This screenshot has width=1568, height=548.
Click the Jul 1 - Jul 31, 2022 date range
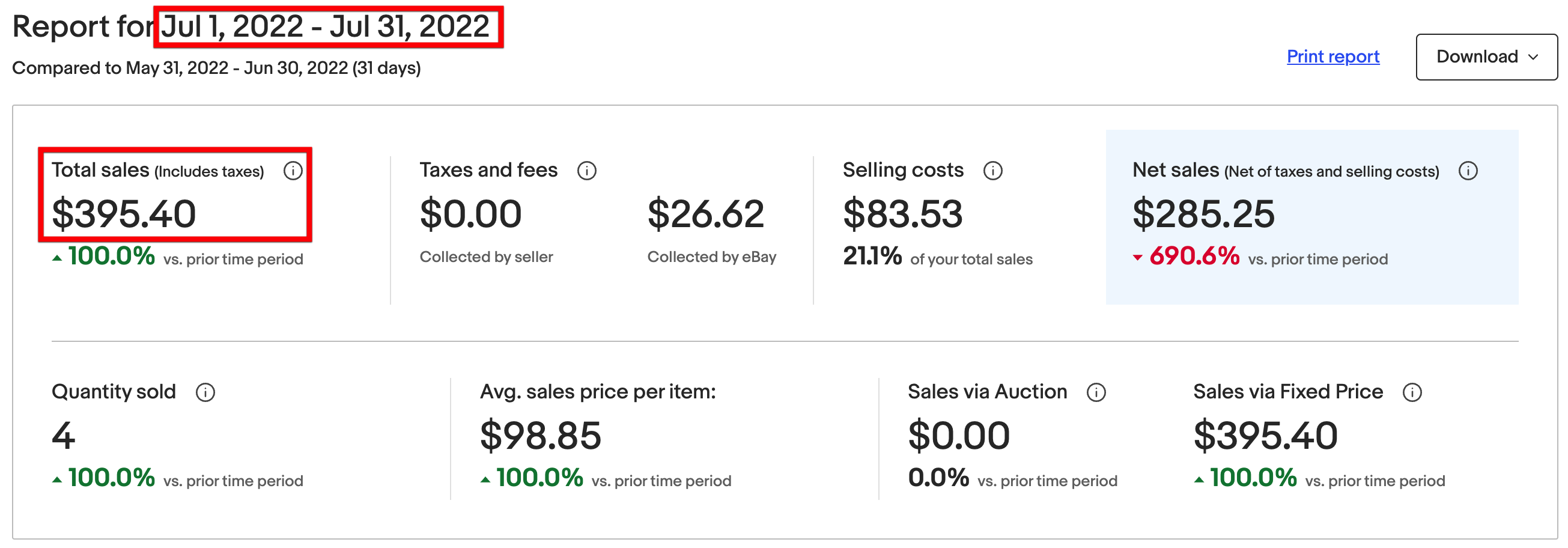pos(325,27)
